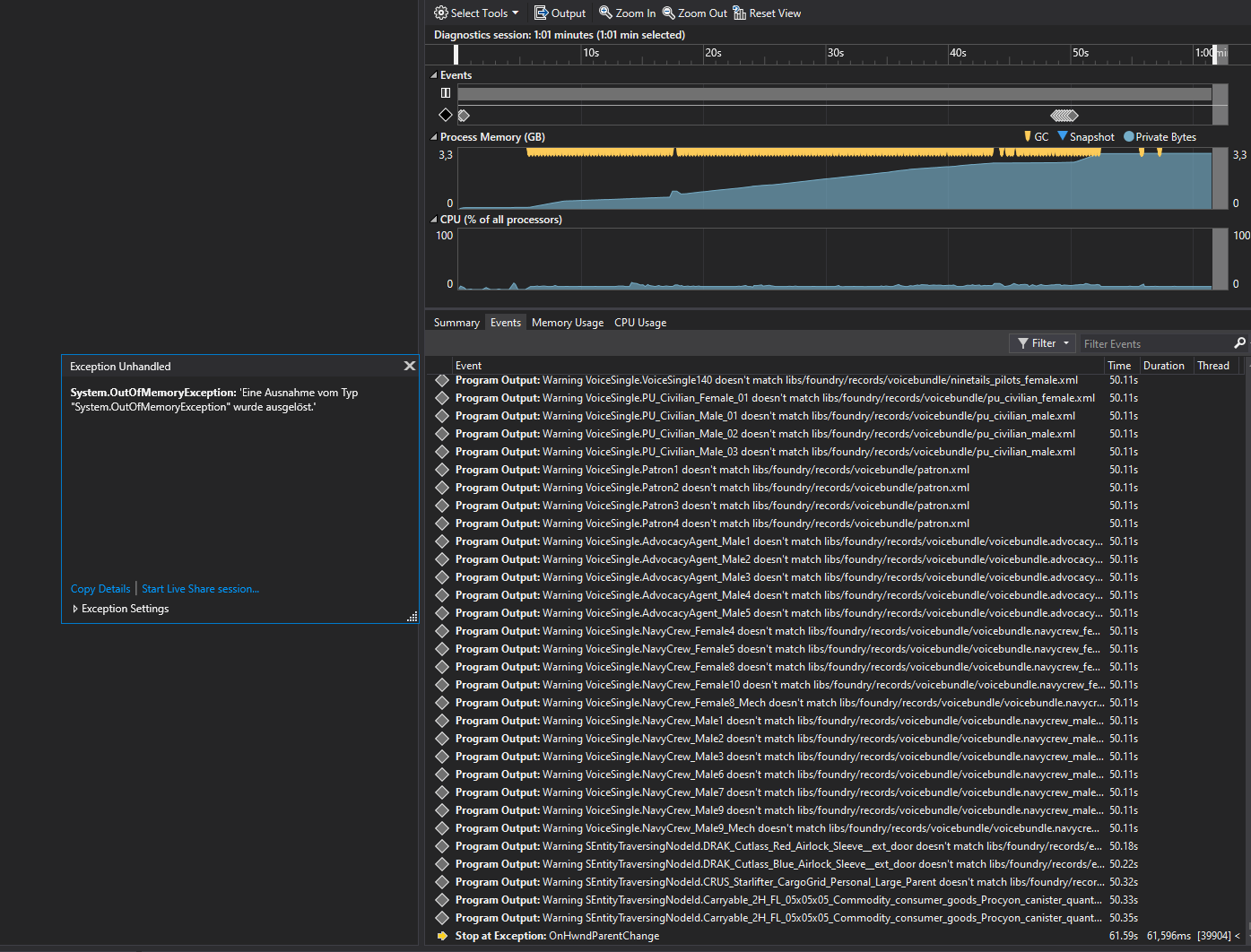Collapse the Events timeline section
This screenshot has height=952, width=1251.
point(434,75)
